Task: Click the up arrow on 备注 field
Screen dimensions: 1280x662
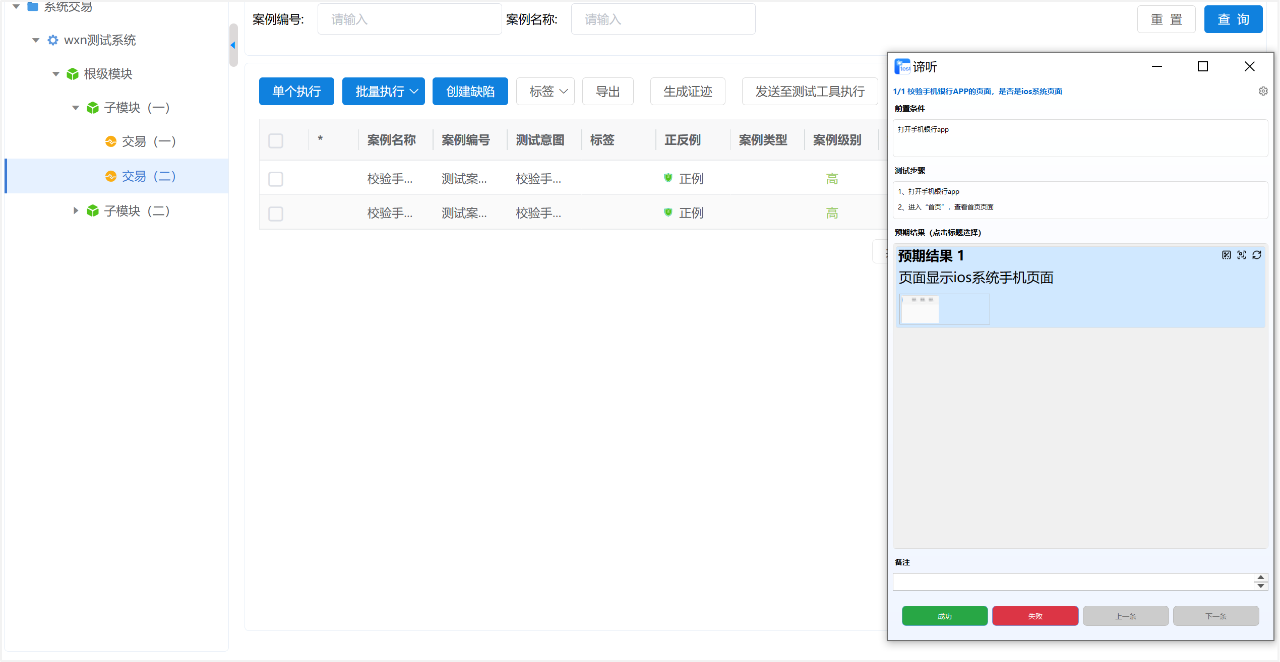Action: point(1261,577)
